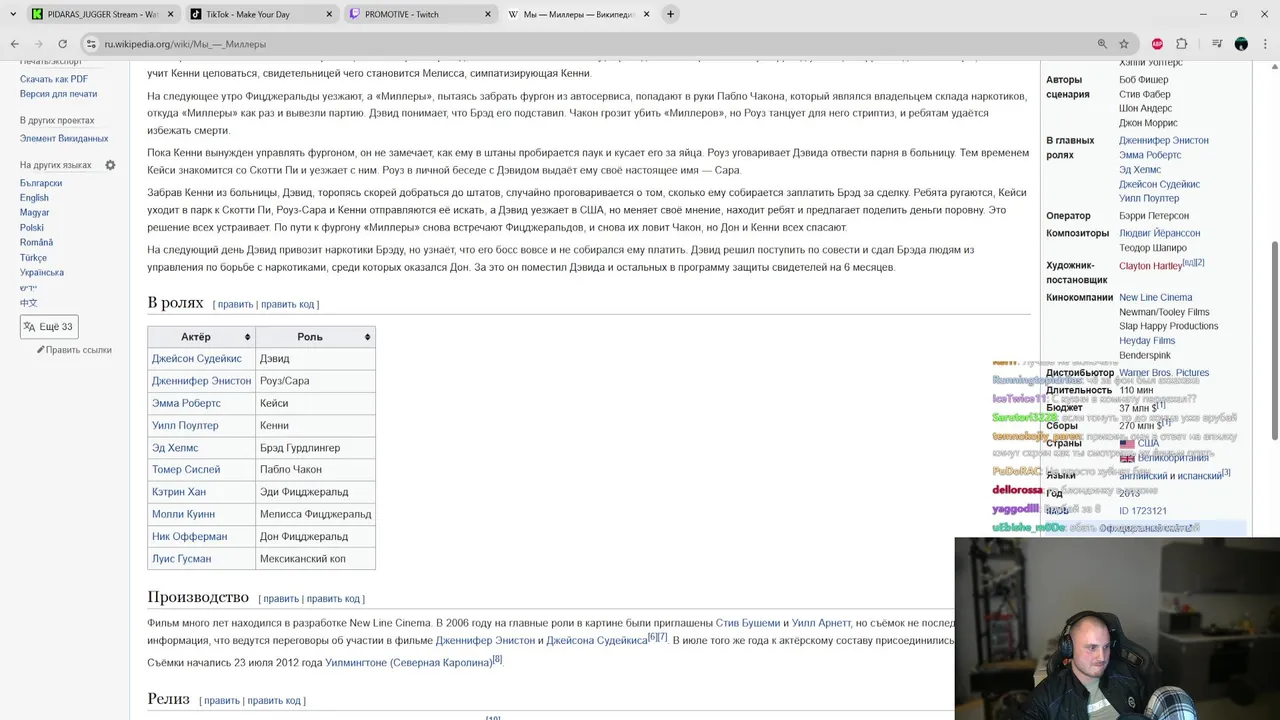Screen dimensions: 1280x720
Task: Open a new browser tab with plus
Action: click(670, 14)
